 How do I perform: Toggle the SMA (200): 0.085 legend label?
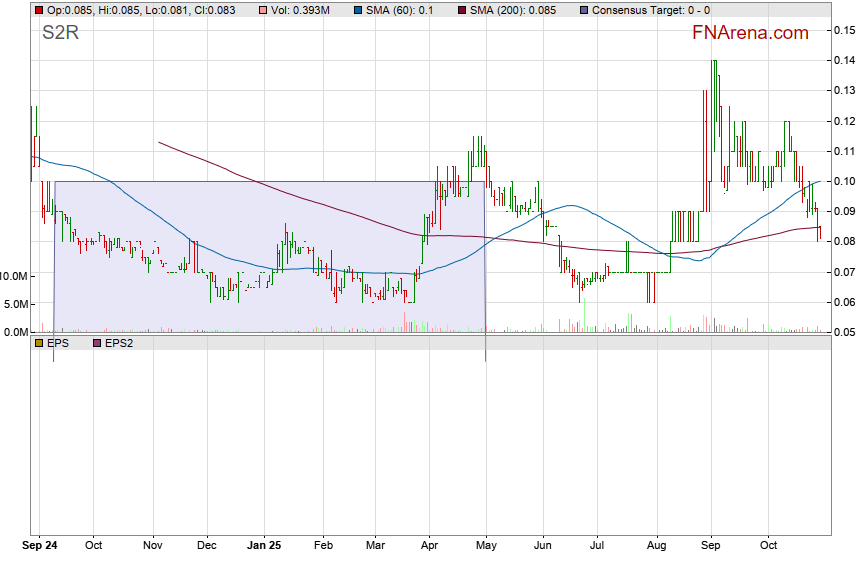510,10
